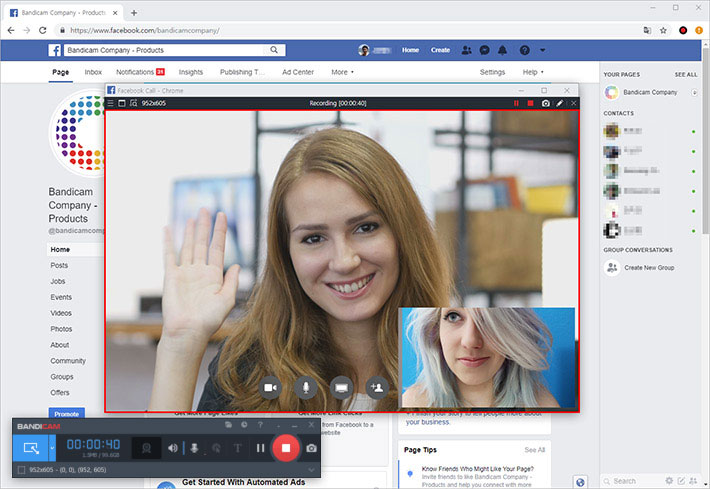Toggle speaker sound in Bandicam
Screen dimensions: 710x489
173,448
